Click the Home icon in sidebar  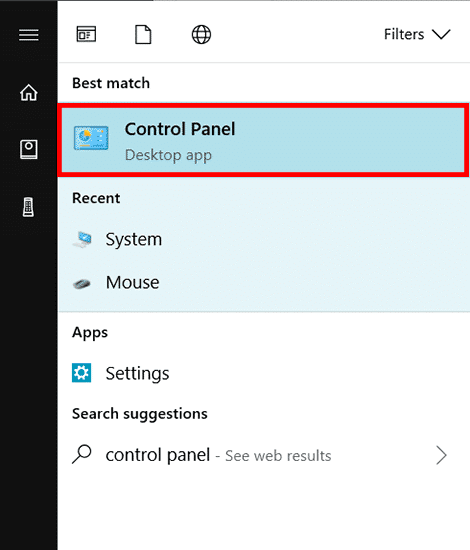[29, 93]
